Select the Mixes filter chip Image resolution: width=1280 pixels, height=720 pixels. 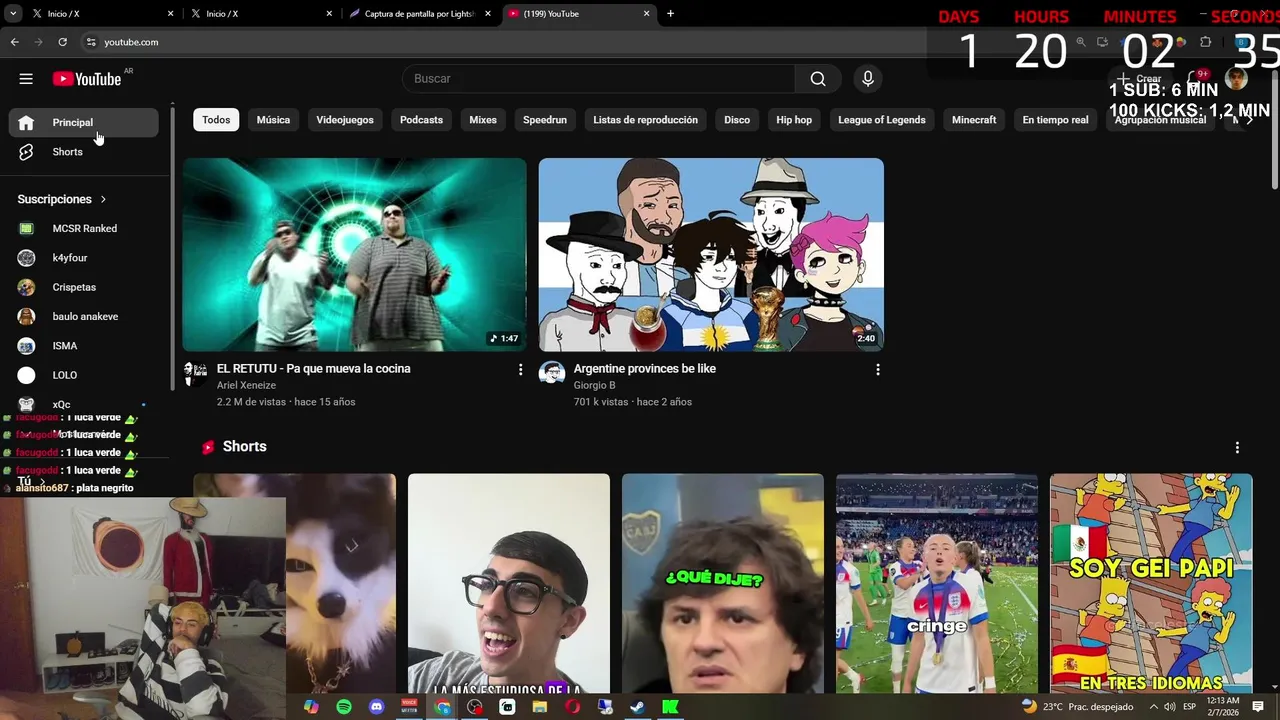coord(483,120)
